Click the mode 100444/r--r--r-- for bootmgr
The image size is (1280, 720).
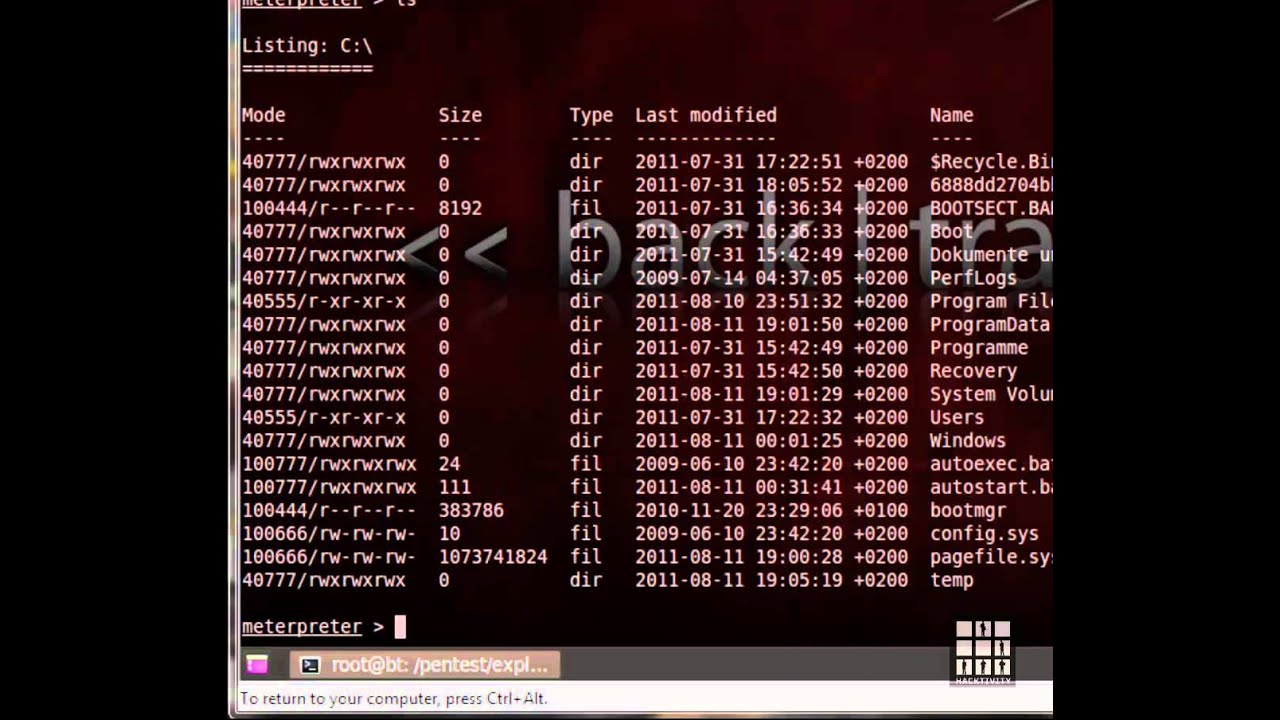(329, 511)
